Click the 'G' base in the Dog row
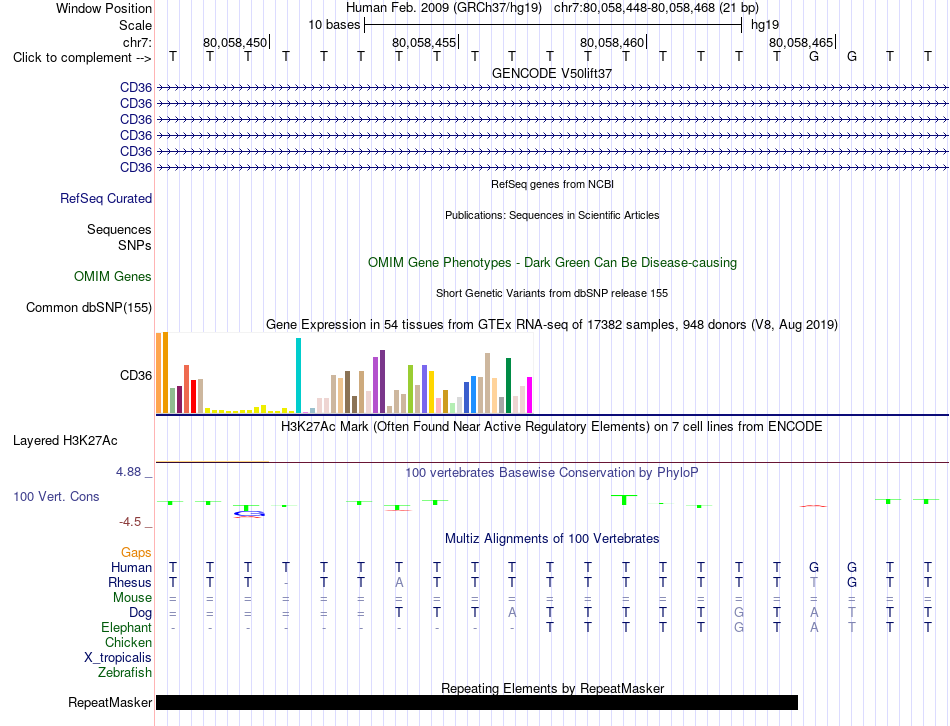Viewport: 950px width, 726px height. click(x=739, y=613)
